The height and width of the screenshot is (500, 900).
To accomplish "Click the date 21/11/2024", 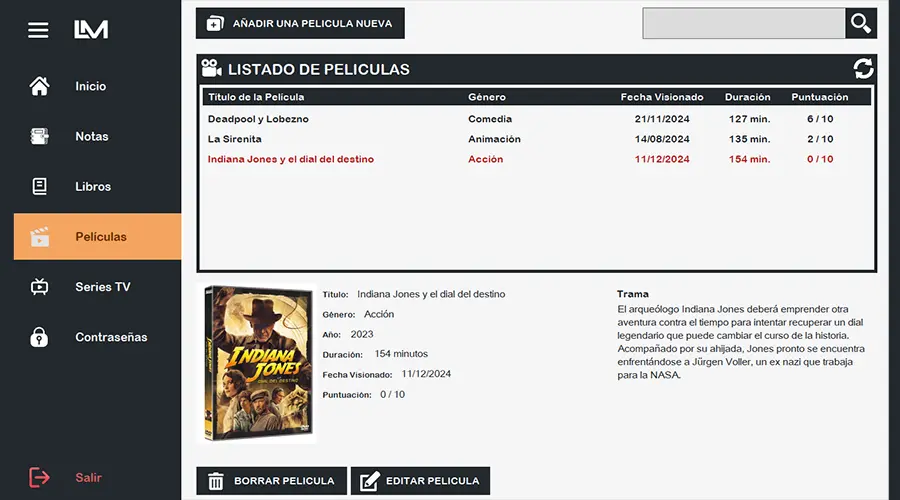I will pos(662,119).
